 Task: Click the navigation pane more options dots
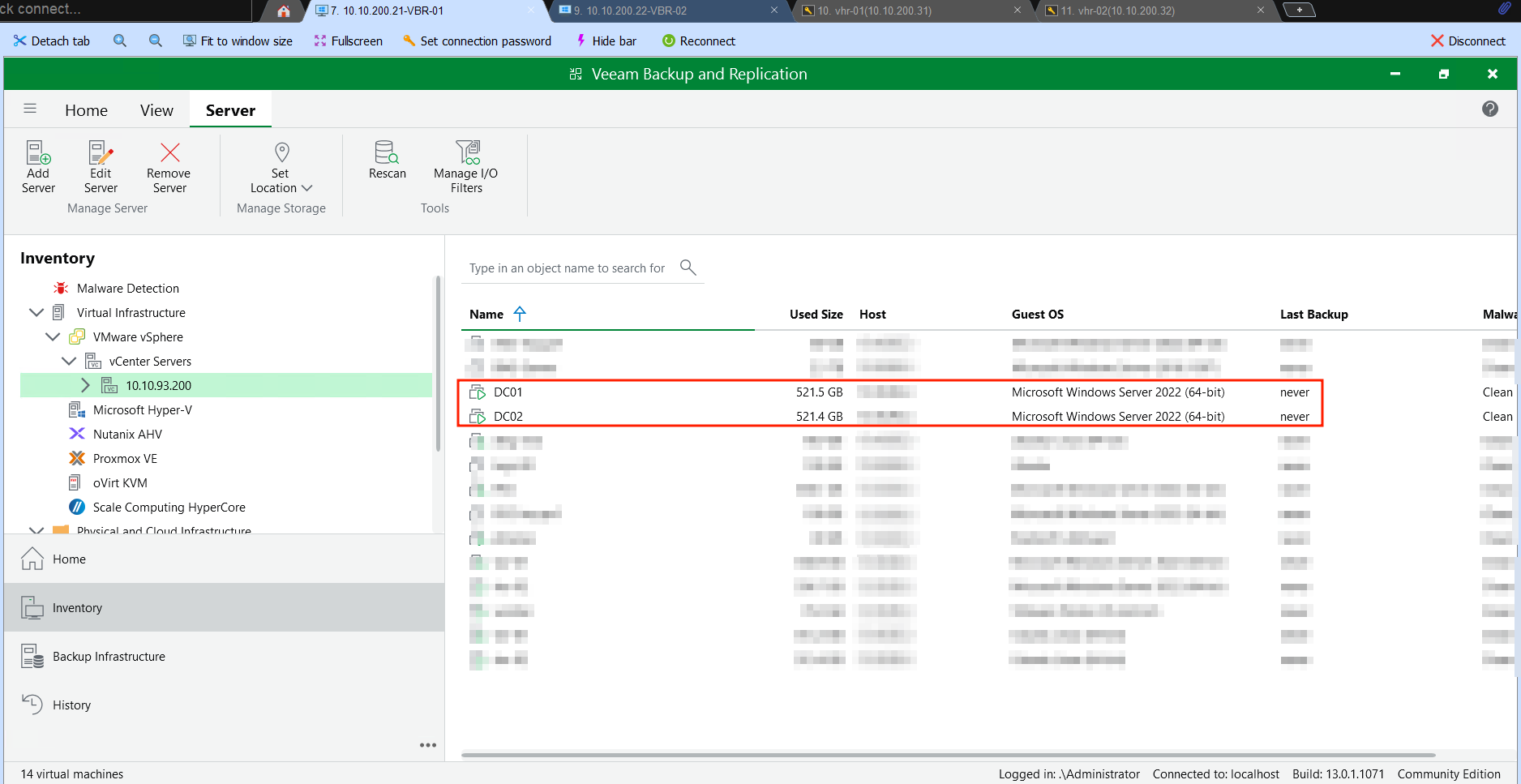click(x=428, y=745)
